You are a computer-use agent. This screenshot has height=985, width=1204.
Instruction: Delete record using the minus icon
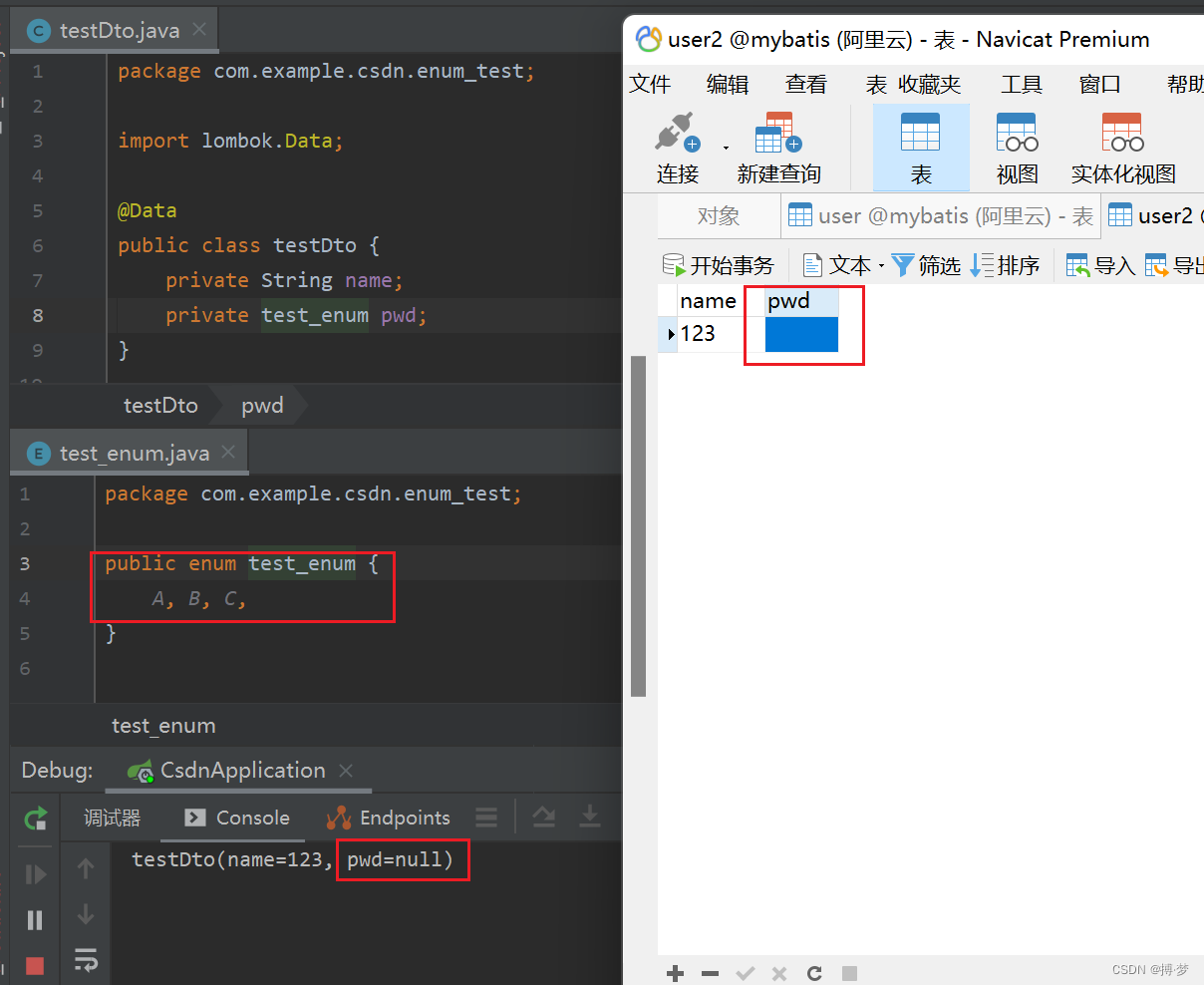pos(710,973)
